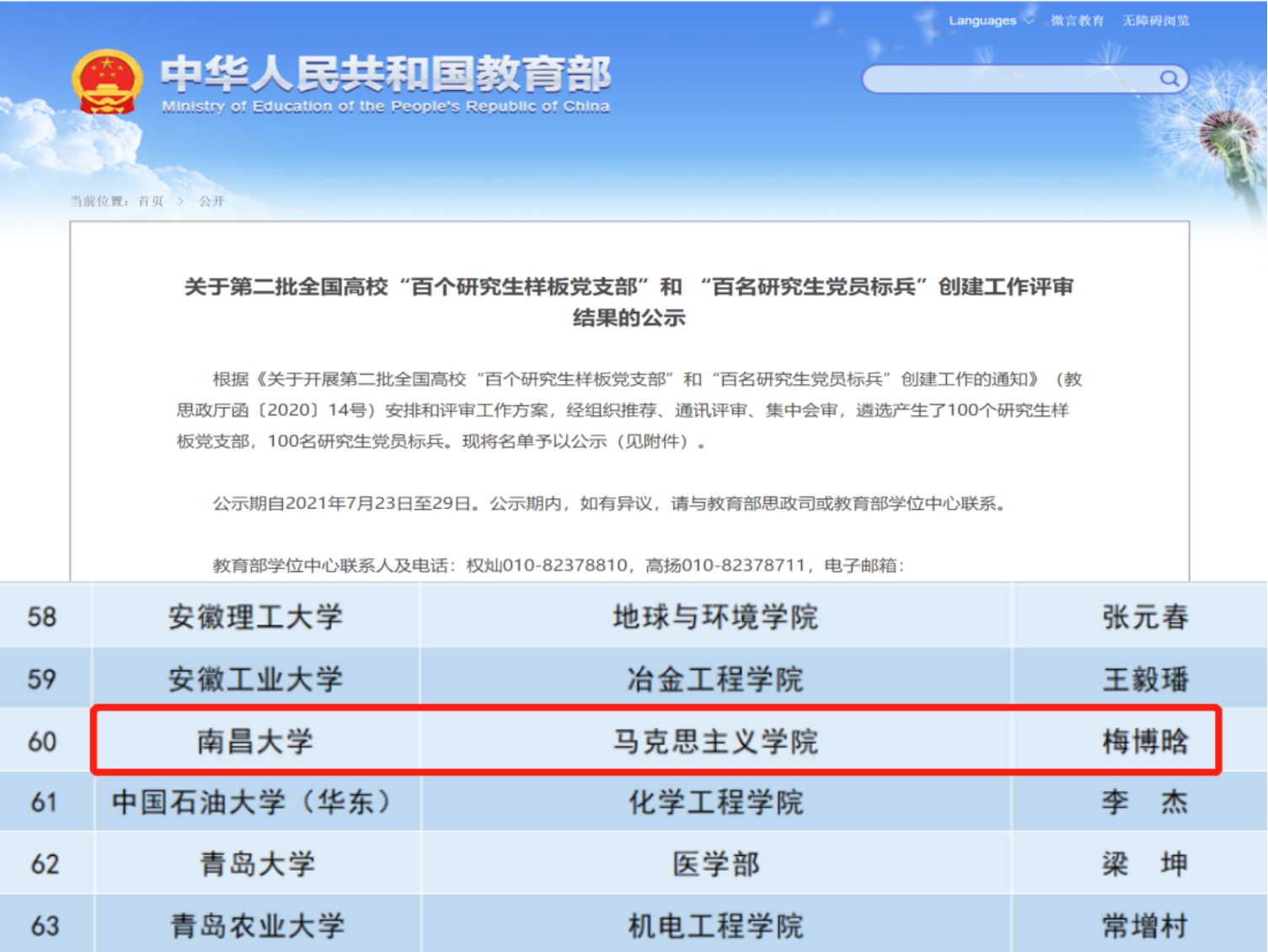Select cell 化学工程学院
Viewport: 1268px width, 952px height.
click(x=715, y=801)
